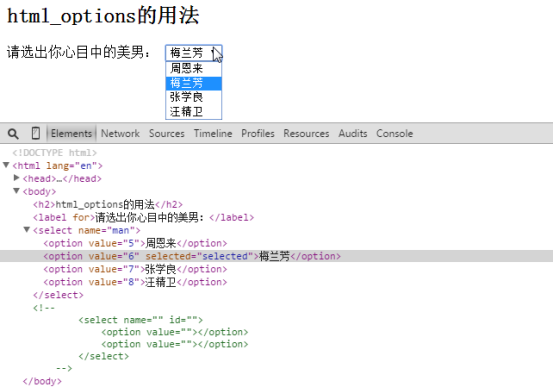Screen dimensions: 554x387
Task: Click the select box showing 梅兰芳
Action: coord(194,53)
